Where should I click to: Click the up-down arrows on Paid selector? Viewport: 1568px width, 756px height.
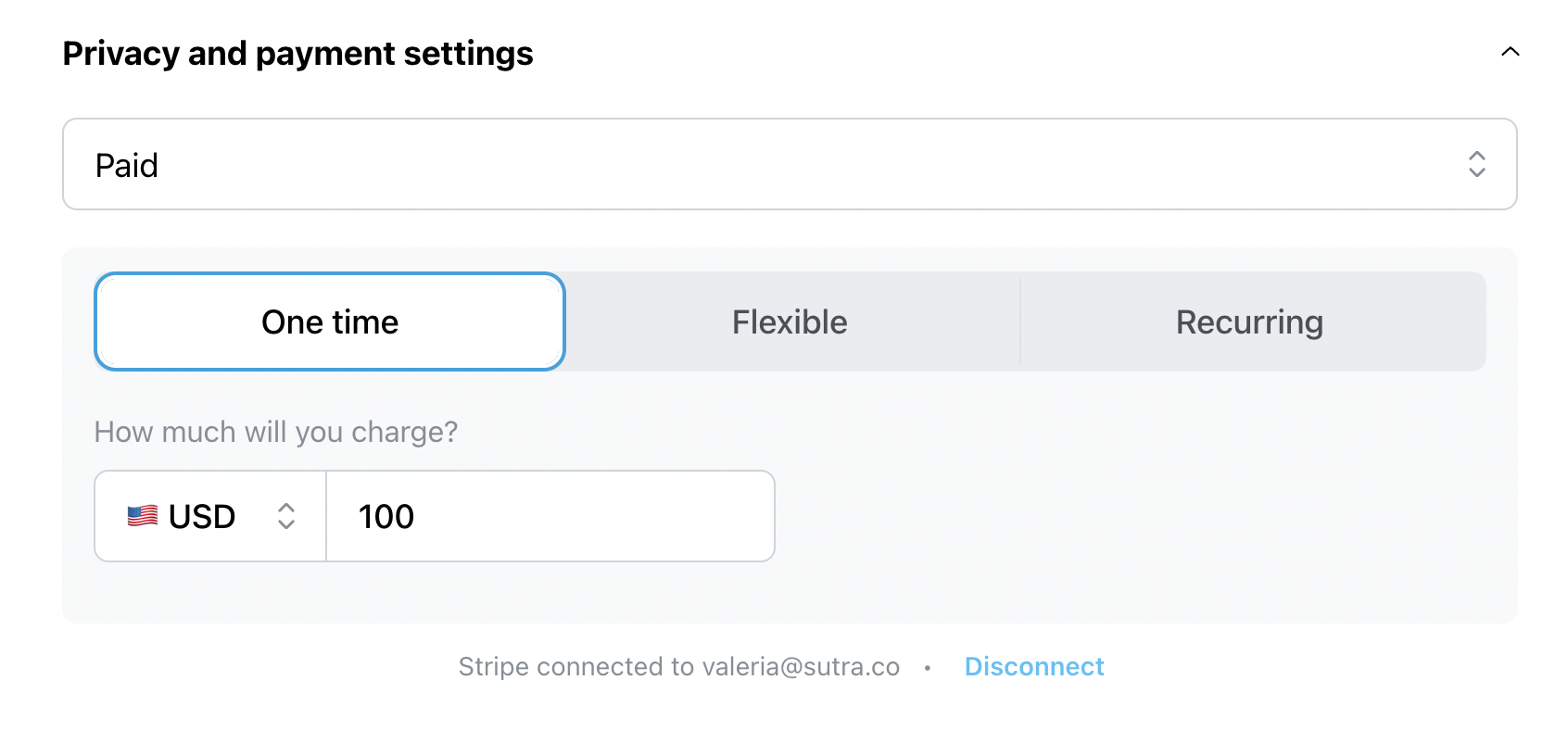(x=1477, y=165)
